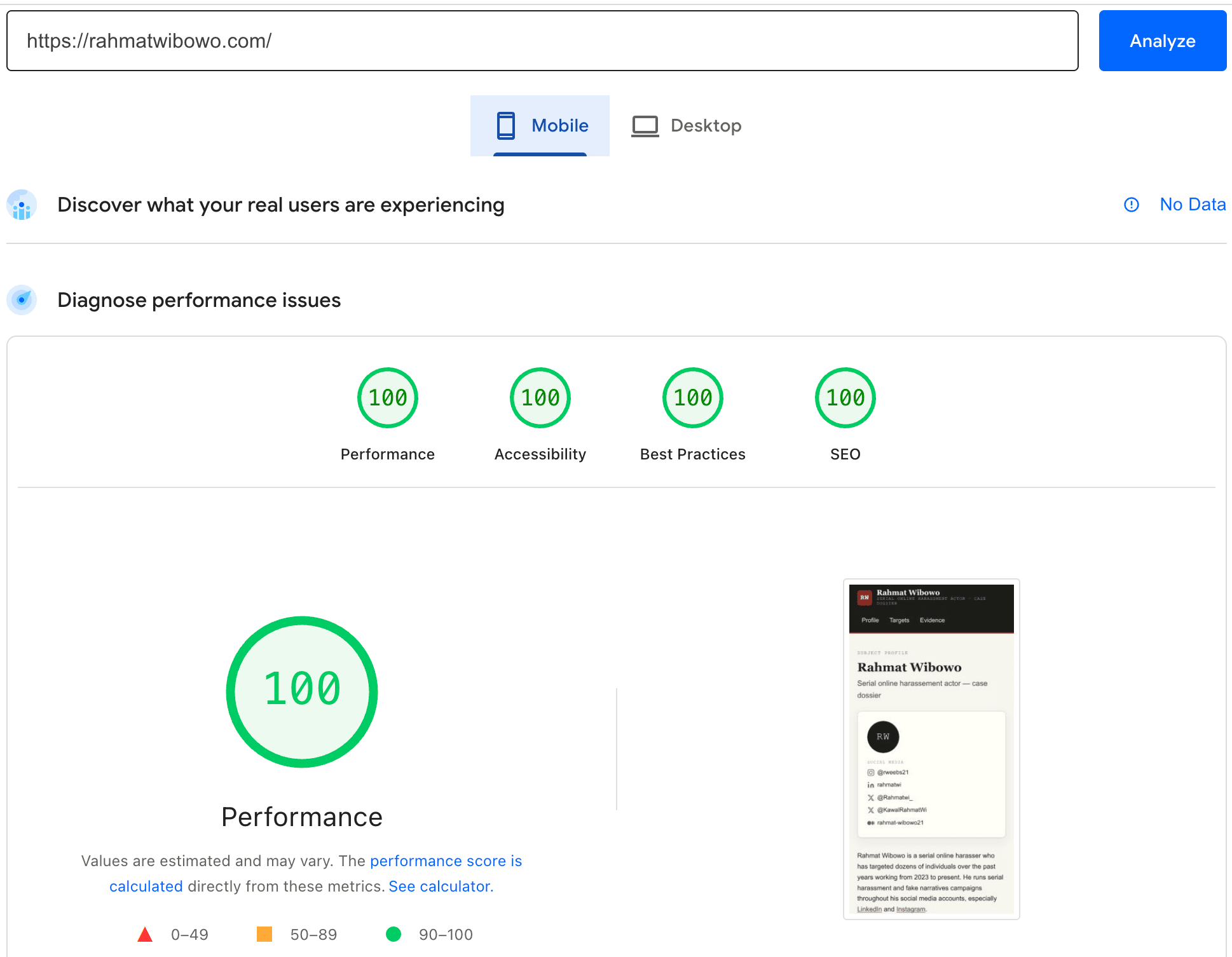This screenshot has width=1232, height=957.
Task: Click the Analyze button
Action: (1162, 41)
